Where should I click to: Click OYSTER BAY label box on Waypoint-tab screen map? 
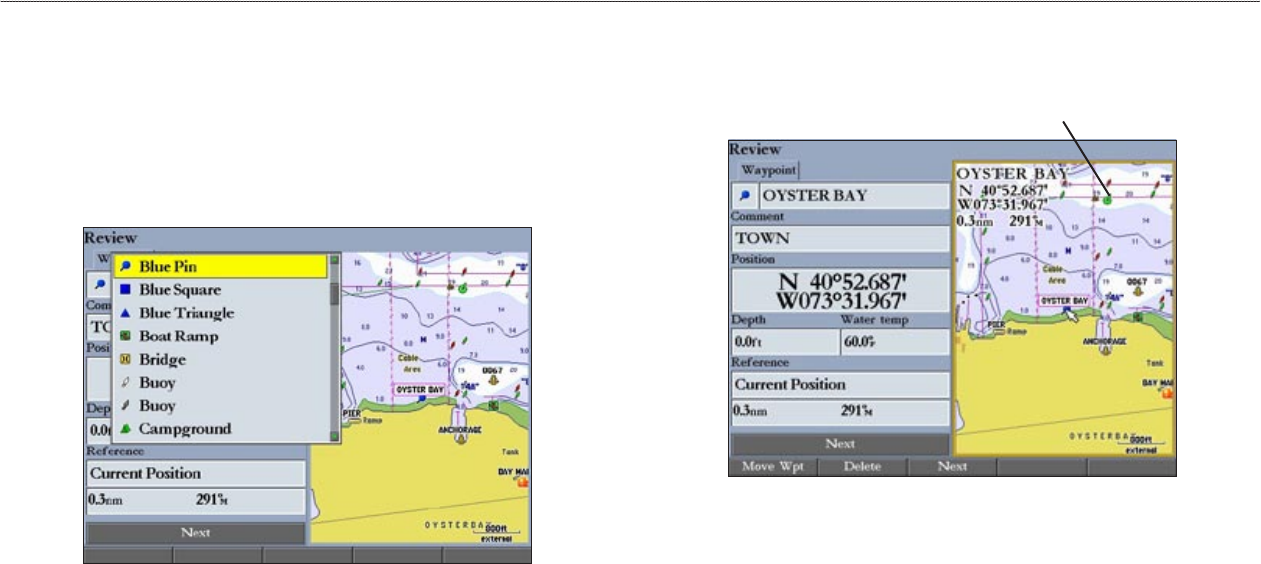click(x=1064, y=300)
